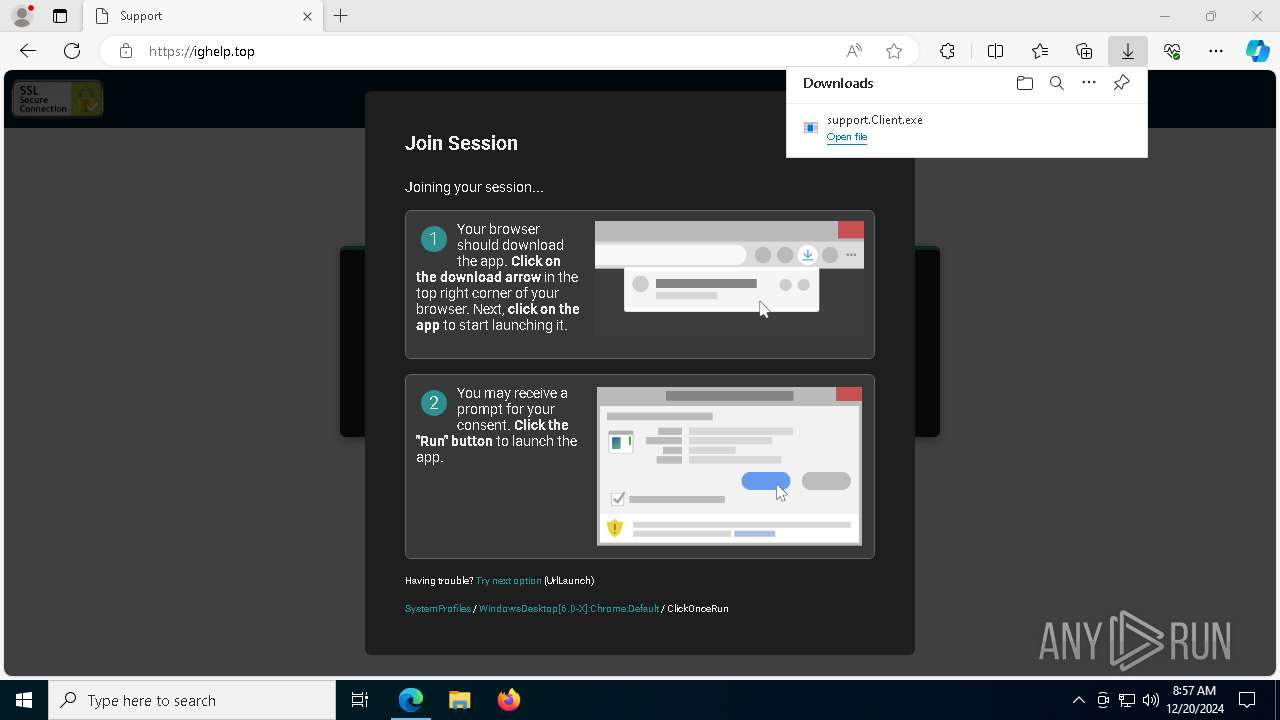Add page to favorites star
The width and height of the screenshot is (1280, 720).
[x=894, y=51]
